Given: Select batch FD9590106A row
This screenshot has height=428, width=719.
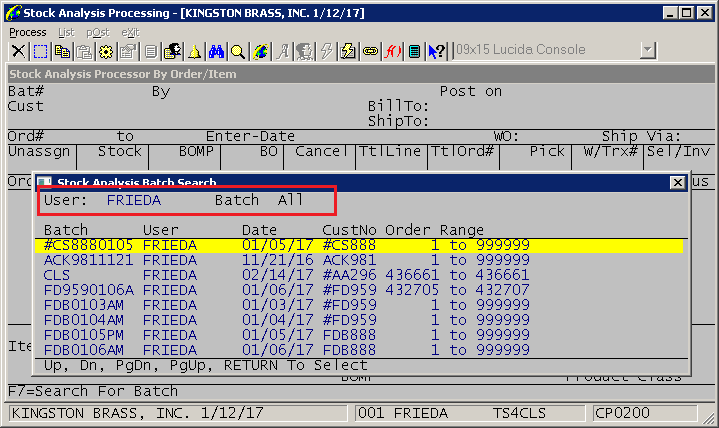Looking at the screenshot, I should (359, 290).
